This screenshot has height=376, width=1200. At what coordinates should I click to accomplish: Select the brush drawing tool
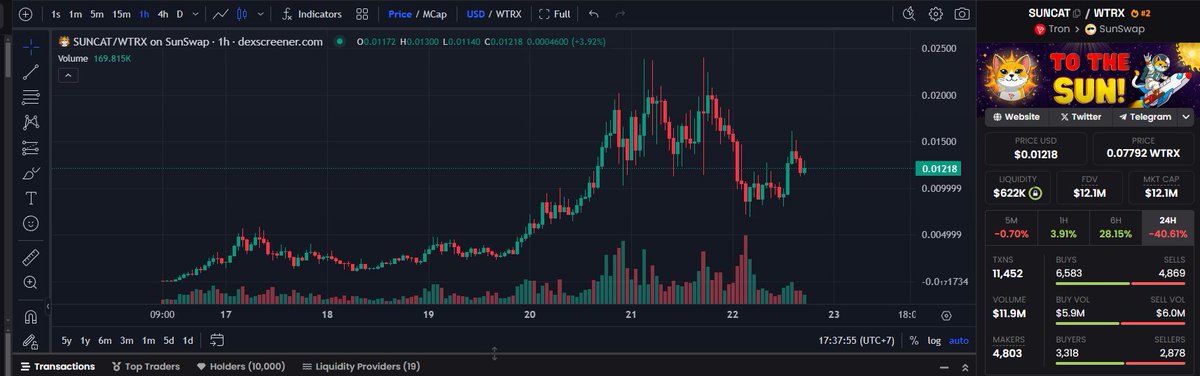point(31,173)
